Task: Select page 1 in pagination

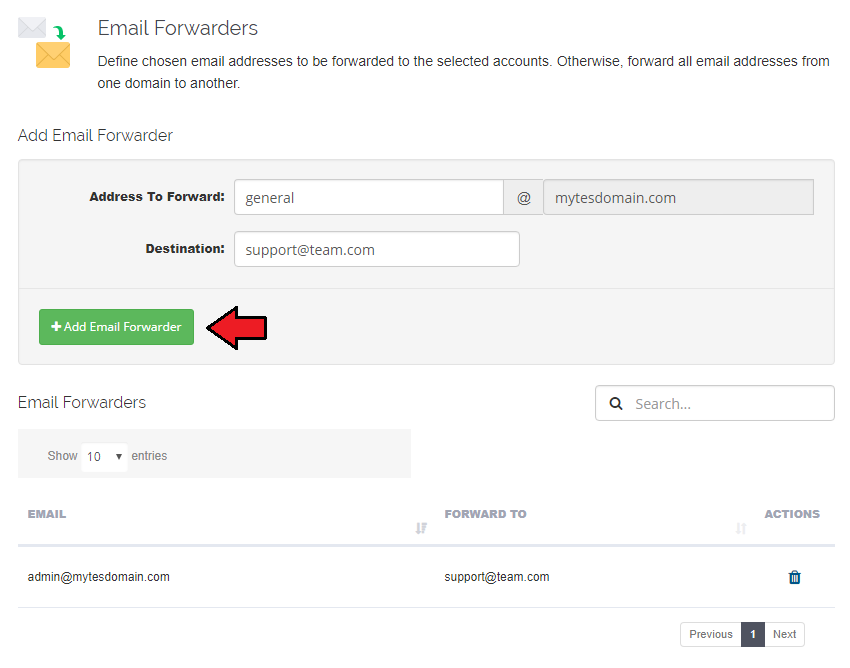Action: [752, 634]
